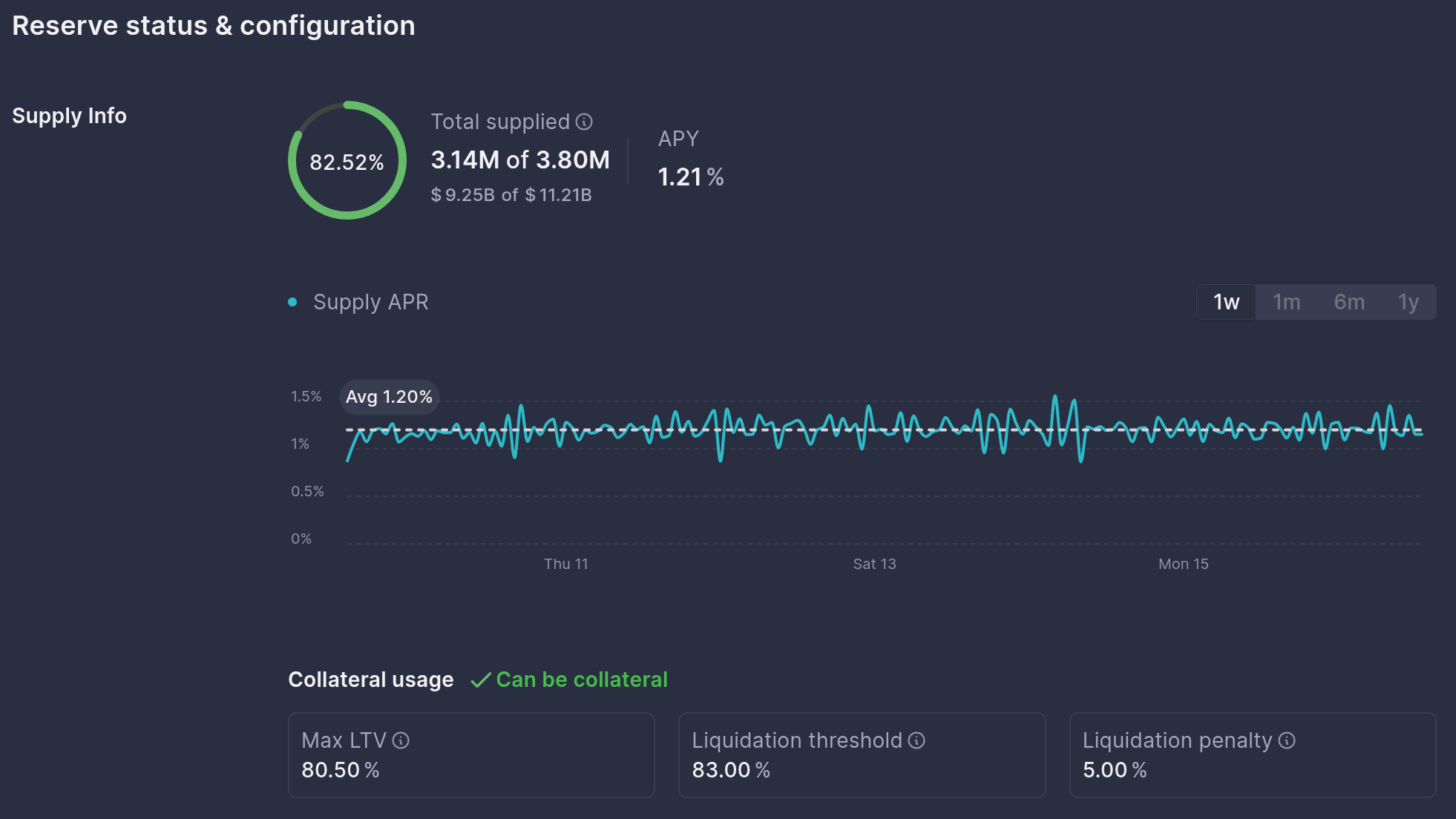The width and height of the screenshot is (1456, 819).
Task: Switch chart range to 1m
Action: point(1286,302)
